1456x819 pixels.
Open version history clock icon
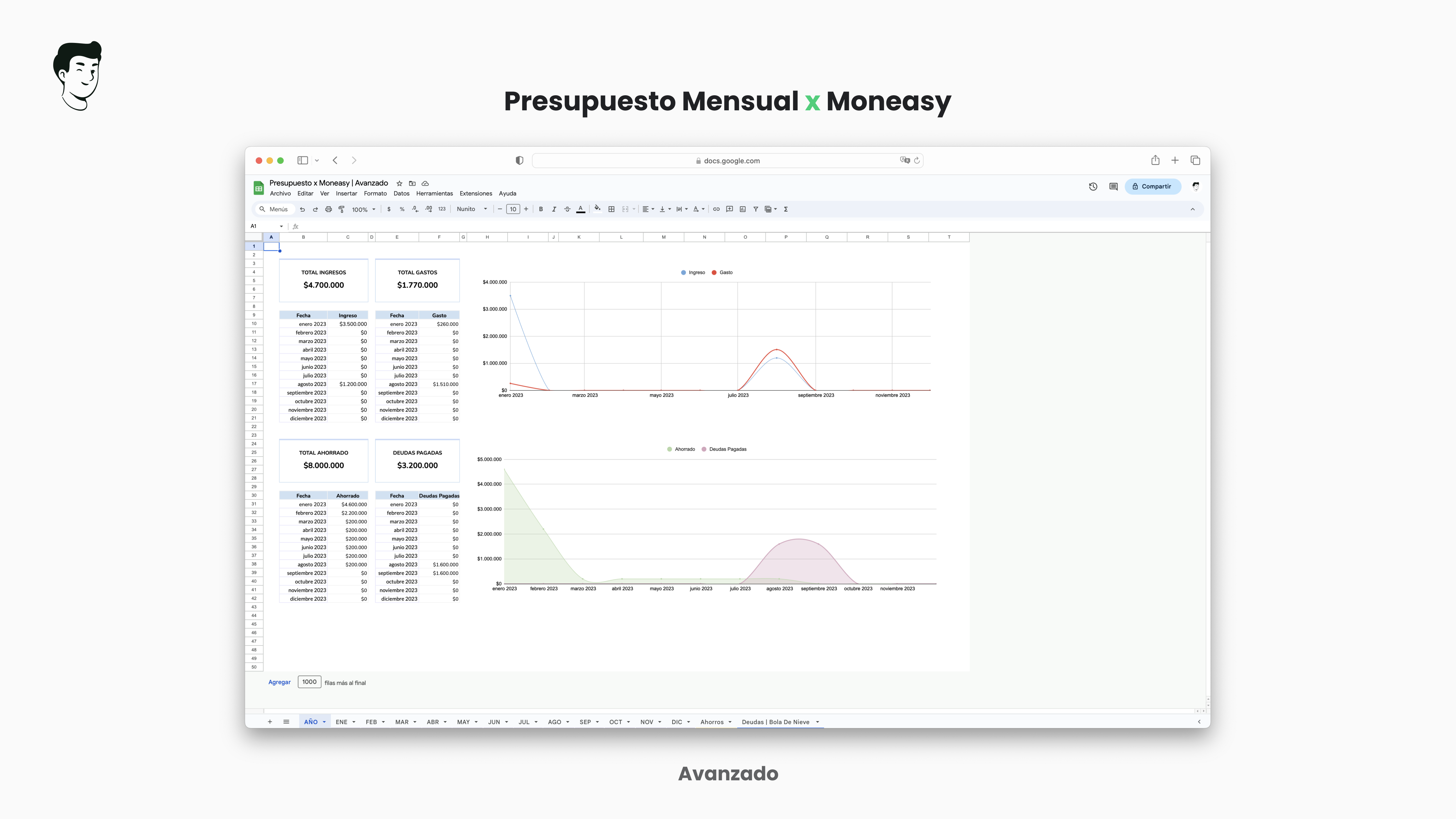click(x=1093, y=187)
